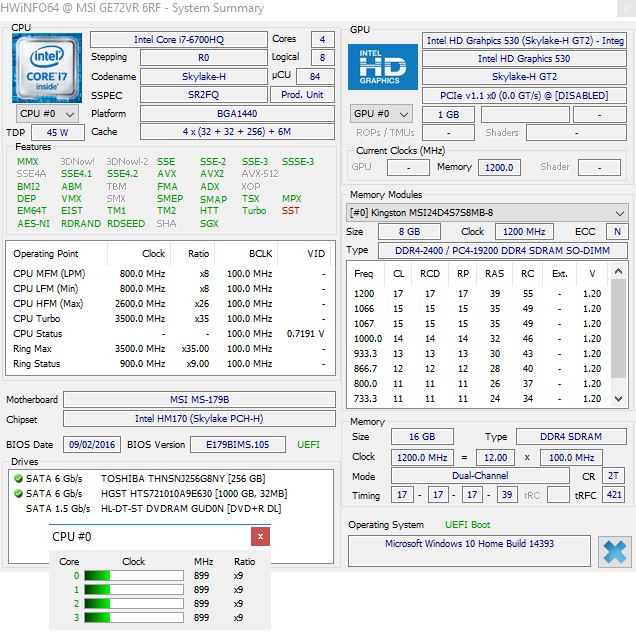The image size is (636, 636).
Task: Click the MSI MS-179B motherboard field
Action: (199, 400)
